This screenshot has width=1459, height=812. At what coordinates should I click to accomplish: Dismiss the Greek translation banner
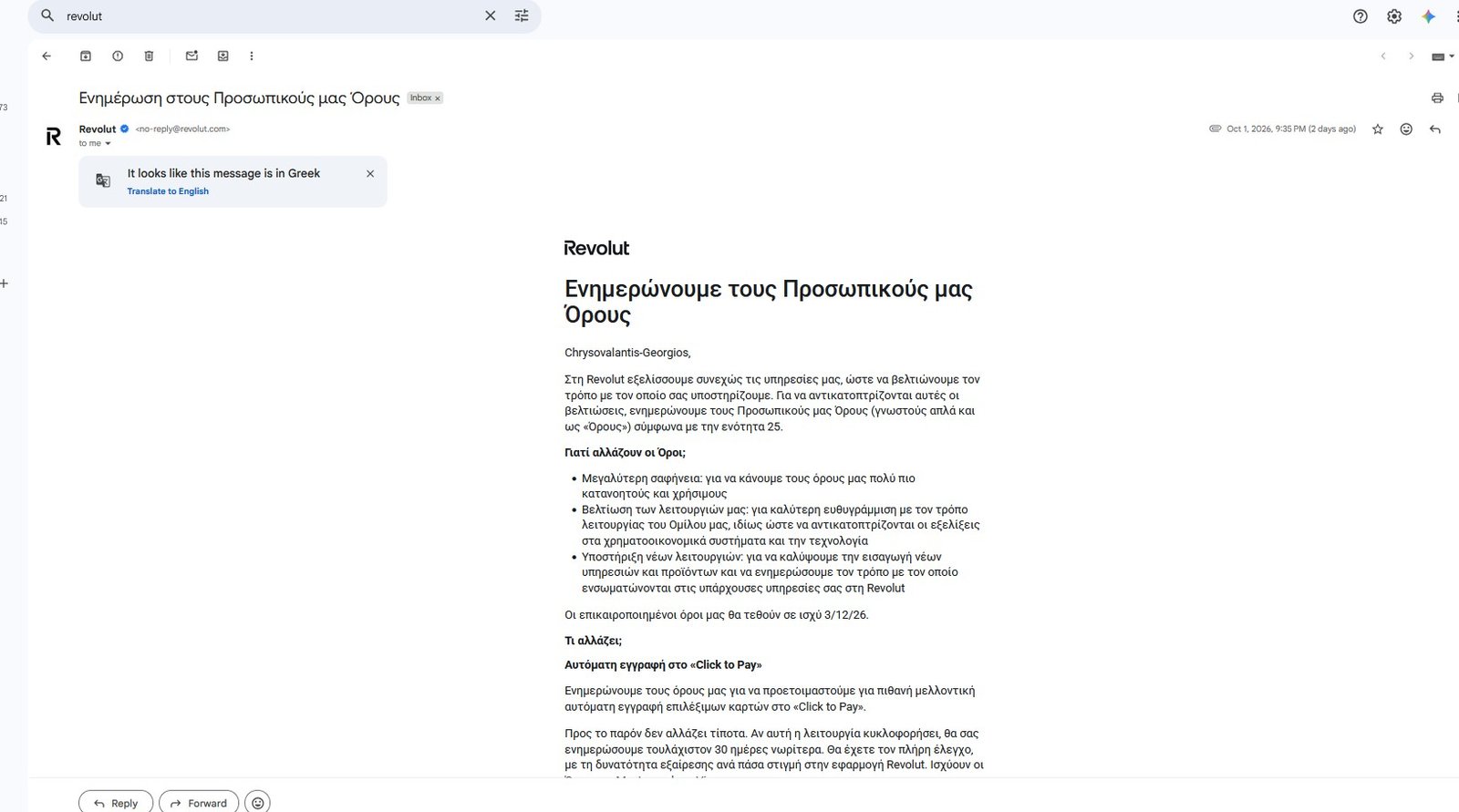tap(370, 173)
